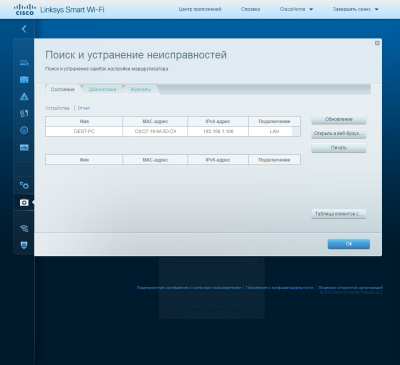Open the Device List sidebar icon
The height and width of the screenshot is (365, 400).
click(24, 63)
